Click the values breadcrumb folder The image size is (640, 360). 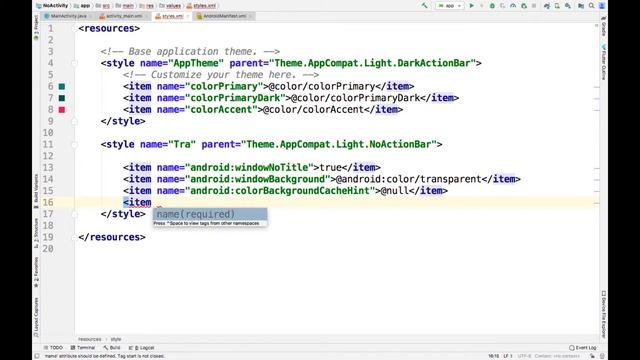(x=170, y=6)
